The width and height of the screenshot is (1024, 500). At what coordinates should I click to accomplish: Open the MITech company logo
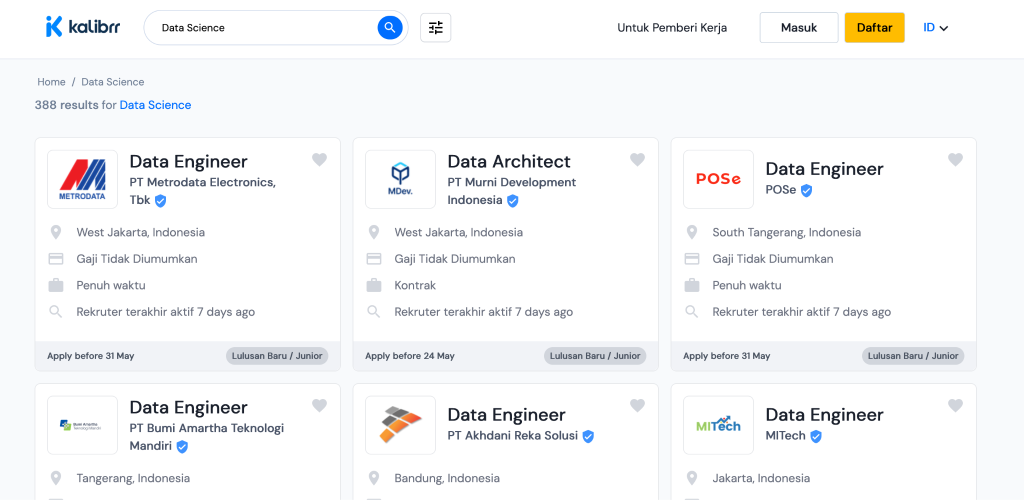718,425
